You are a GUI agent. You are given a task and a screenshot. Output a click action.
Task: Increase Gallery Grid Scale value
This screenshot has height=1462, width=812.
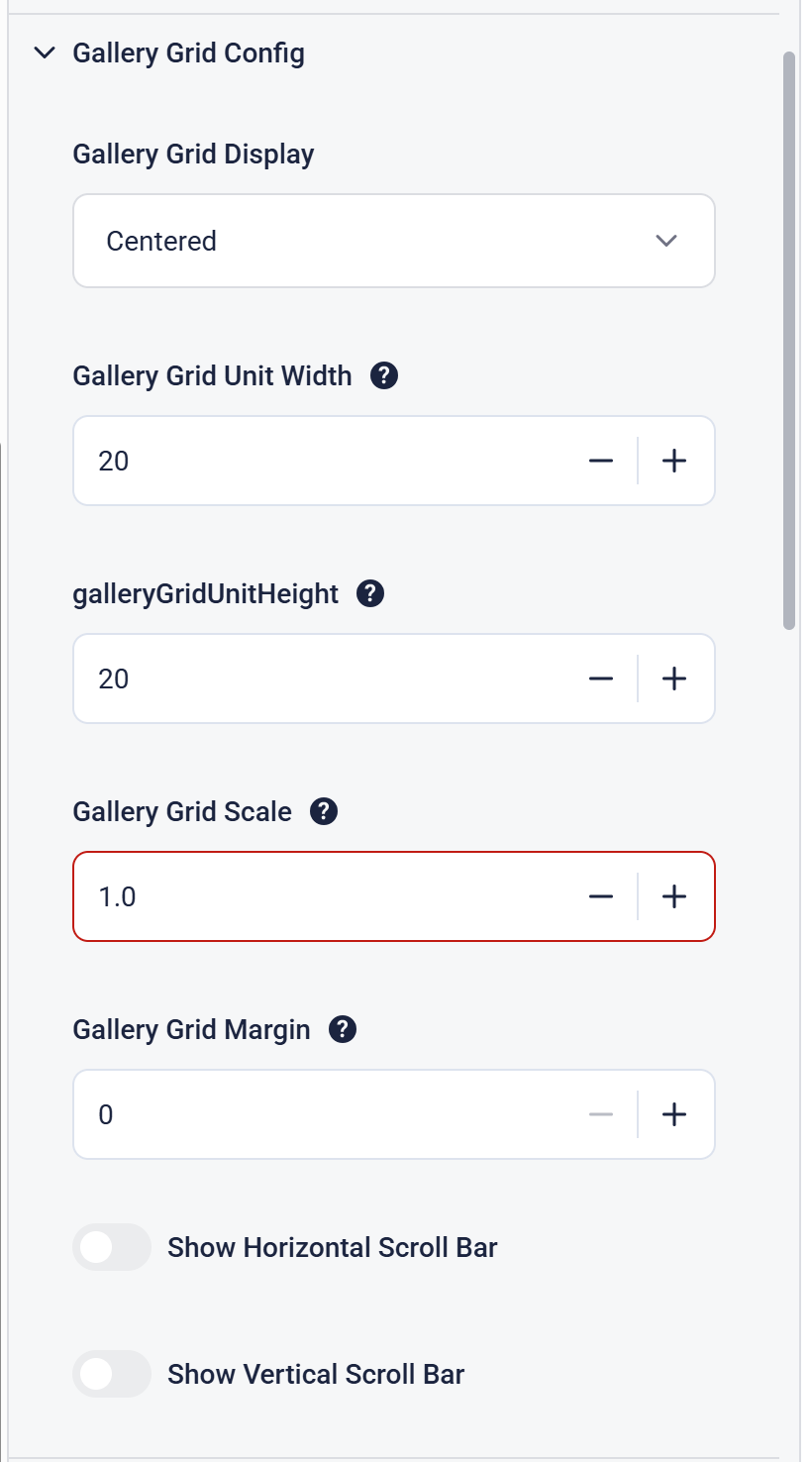(674, 896)
